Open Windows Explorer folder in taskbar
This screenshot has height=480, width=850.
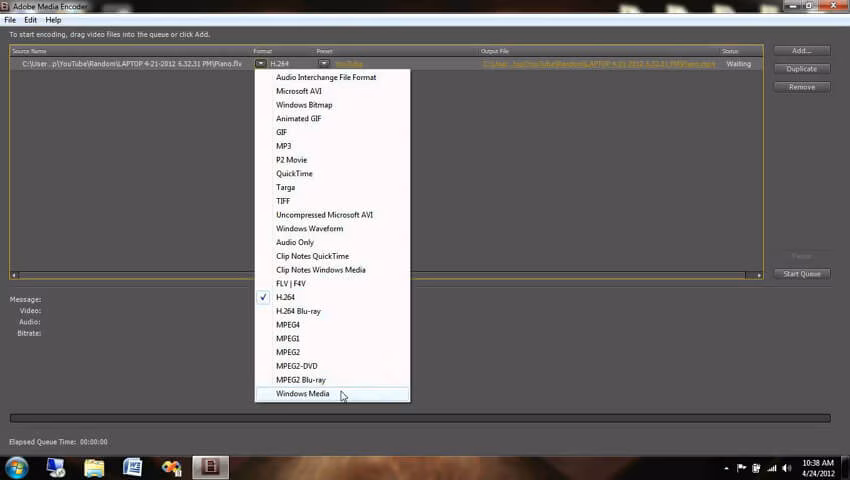(x=94, y=468)
